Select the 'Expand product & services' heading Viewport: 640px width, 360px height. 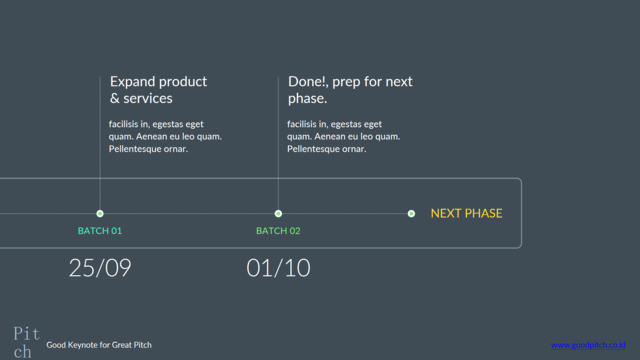click(158, 90)
